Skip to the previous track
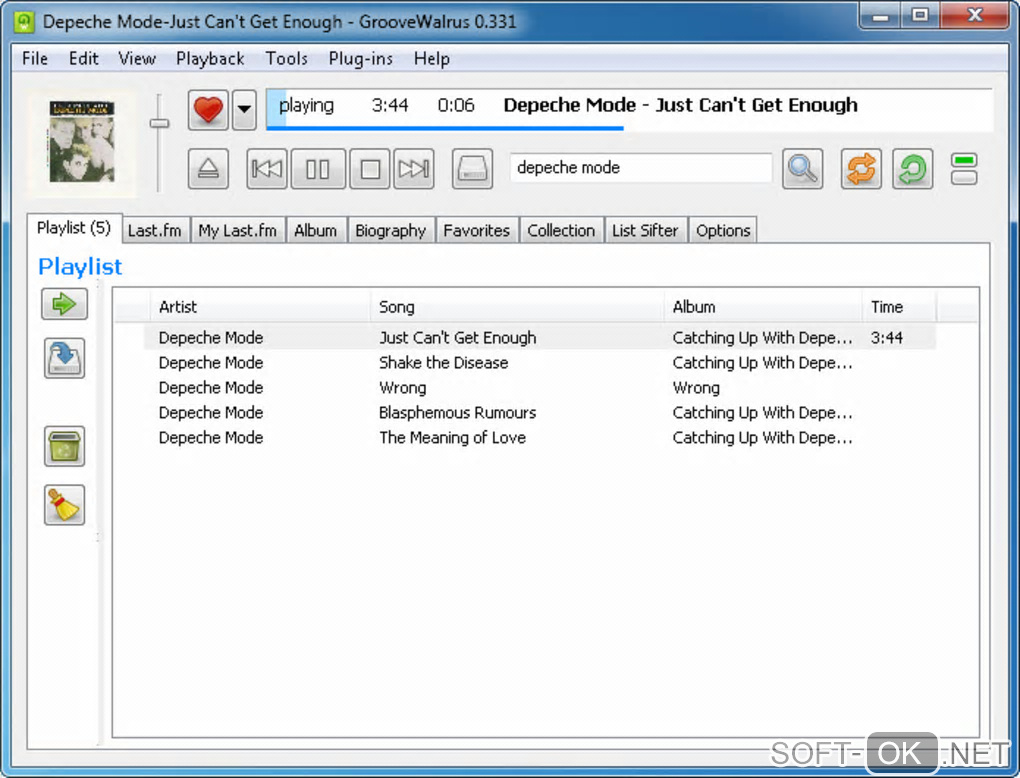This screenshot has height=778, width=1020. click(267, 169)
